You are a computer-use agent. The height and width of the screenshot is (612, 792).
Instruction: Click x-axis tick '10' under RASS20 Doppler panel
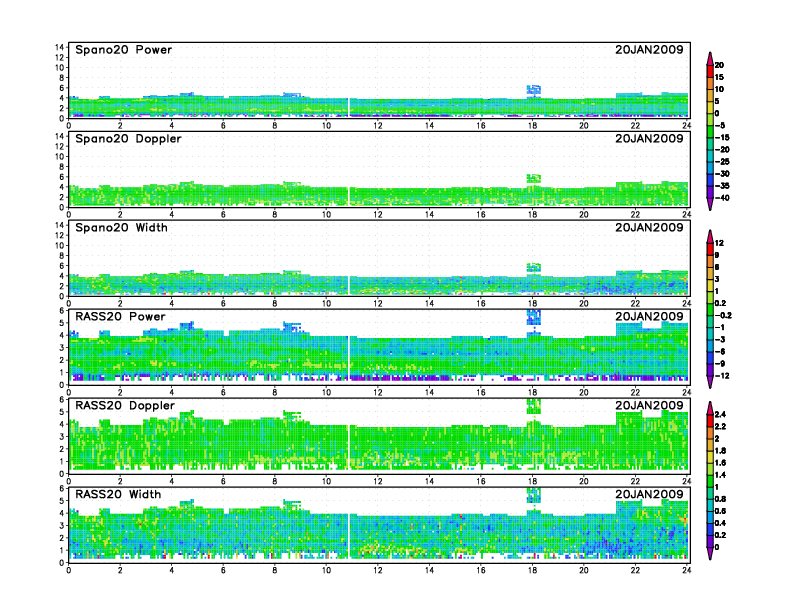pyautogui.click(x=326, y=481)
